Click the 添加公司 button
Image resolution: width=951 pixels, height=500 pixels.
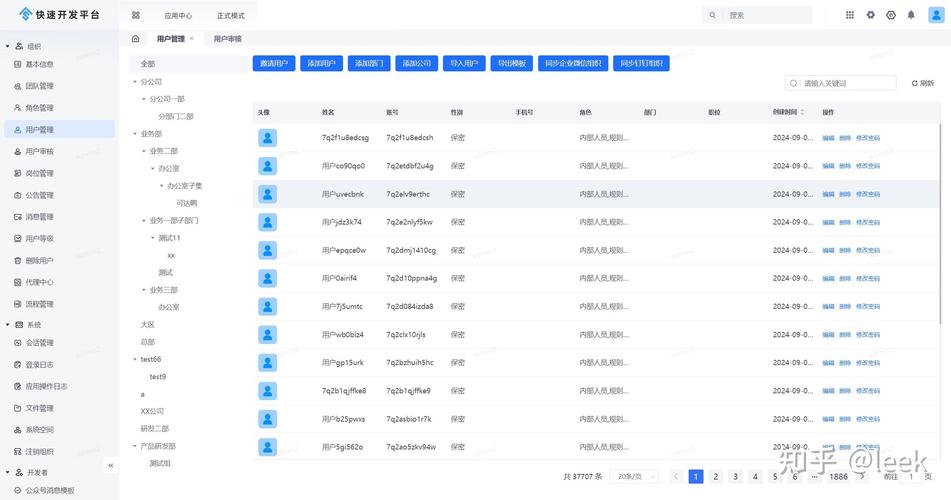click(x=417, y=63)
